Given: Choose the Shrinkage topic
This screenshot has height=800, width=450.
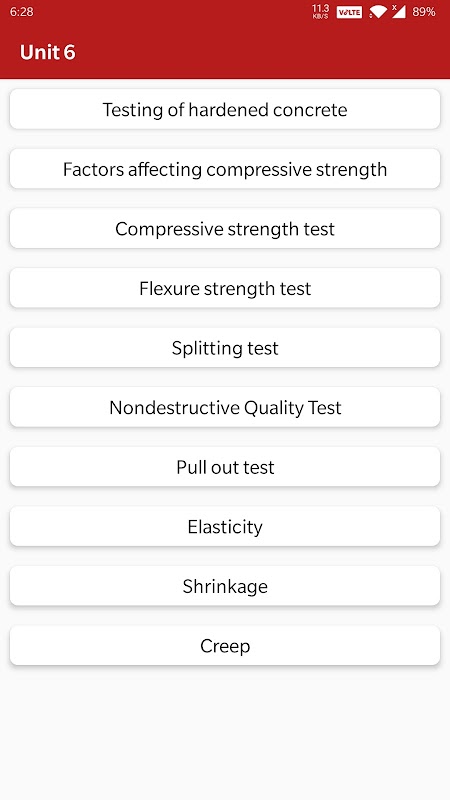Looking at the screenshot, I should coord(225,586).
